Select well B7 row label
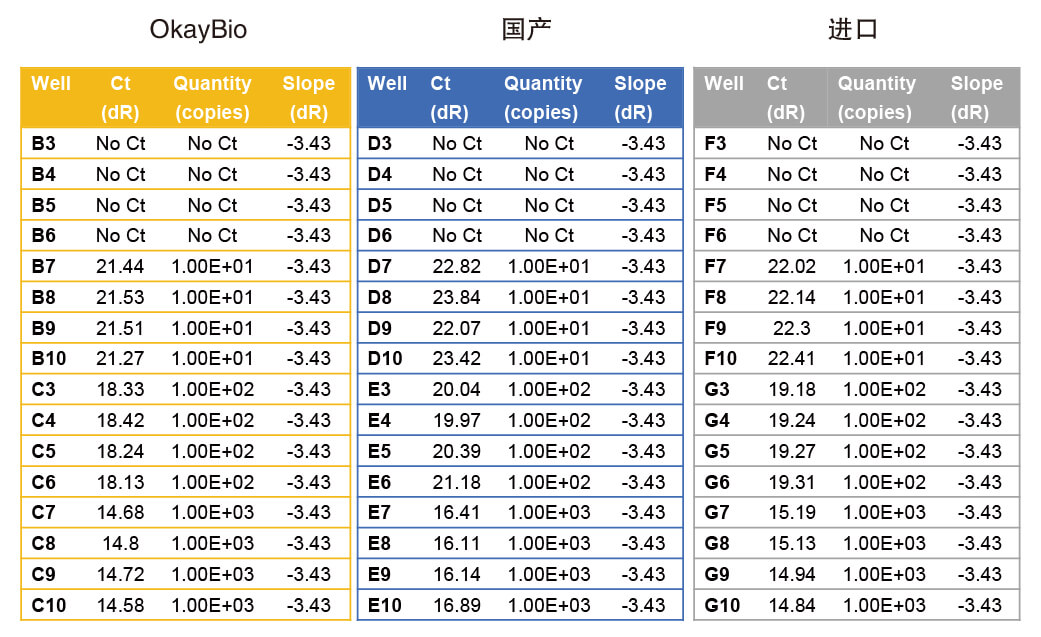Image resolution: width=1041 pixels, height=637 pixels. (44, 267)
